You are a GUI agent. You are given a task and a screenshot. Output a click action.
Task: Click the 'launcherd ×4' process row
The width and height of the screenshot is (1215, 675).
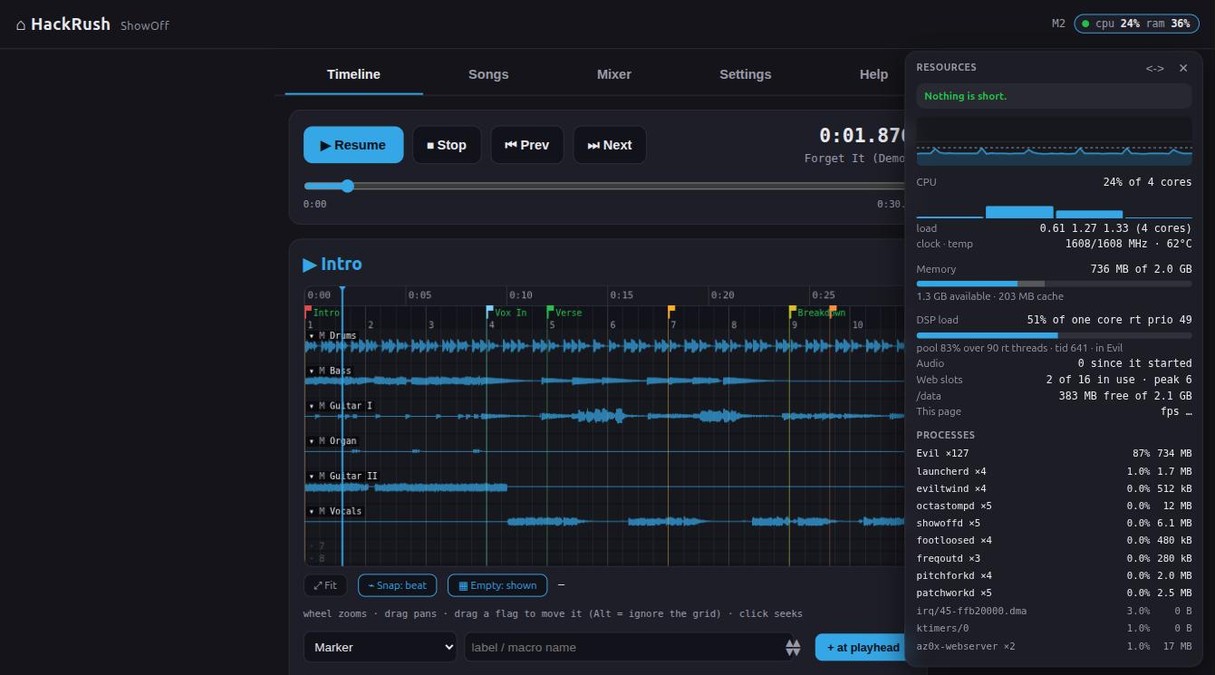[x=1054, y=471]
